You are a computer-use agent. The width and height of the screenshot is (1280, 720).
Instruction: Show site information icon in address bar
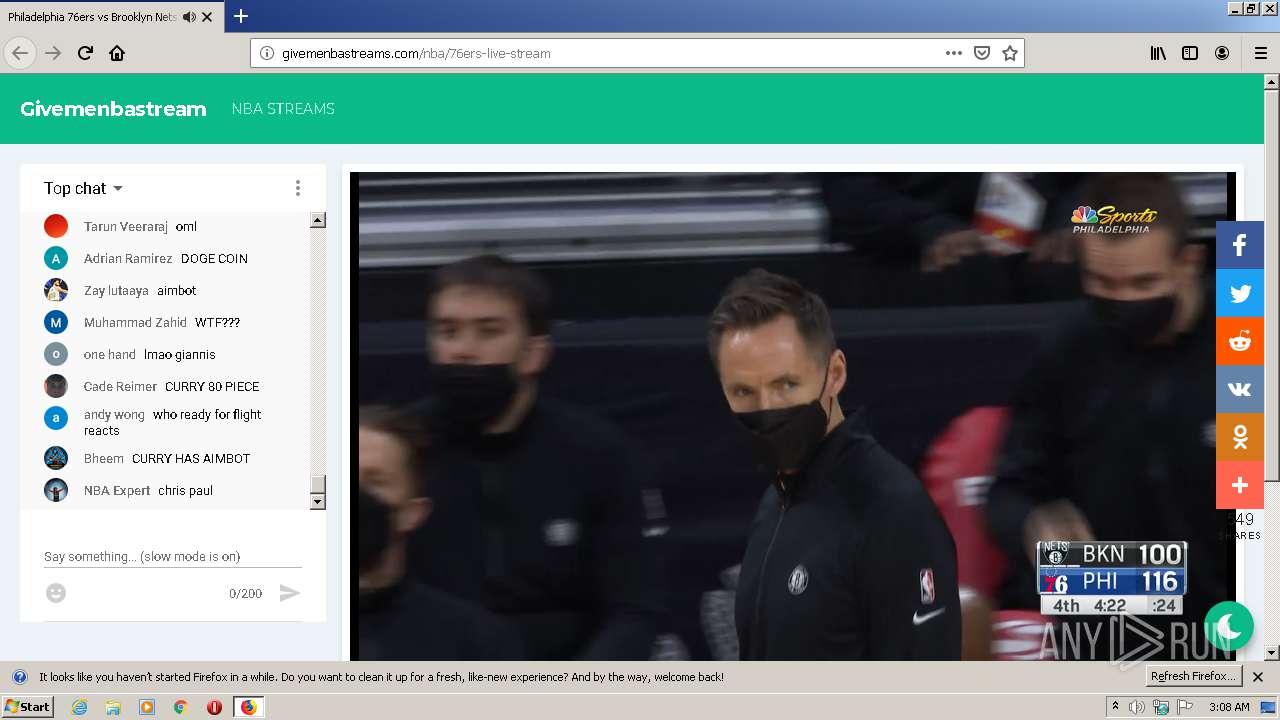pos(267,53)
